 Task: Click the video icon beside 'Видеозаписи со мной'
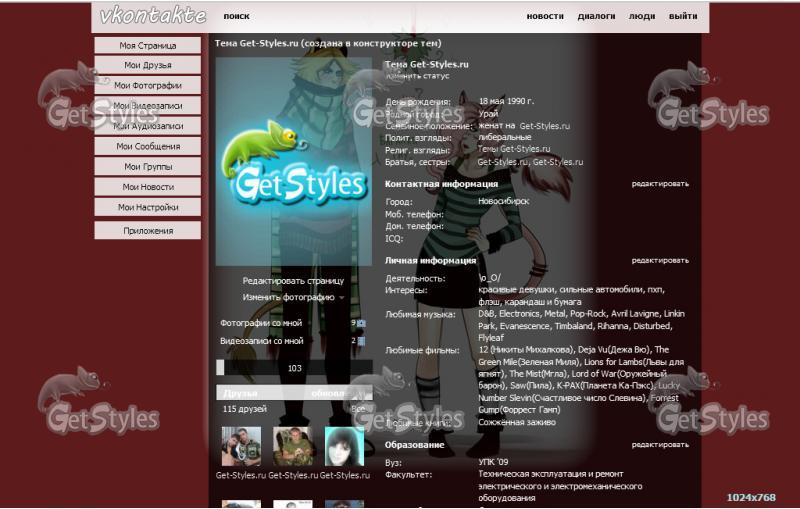pos(361,341)
